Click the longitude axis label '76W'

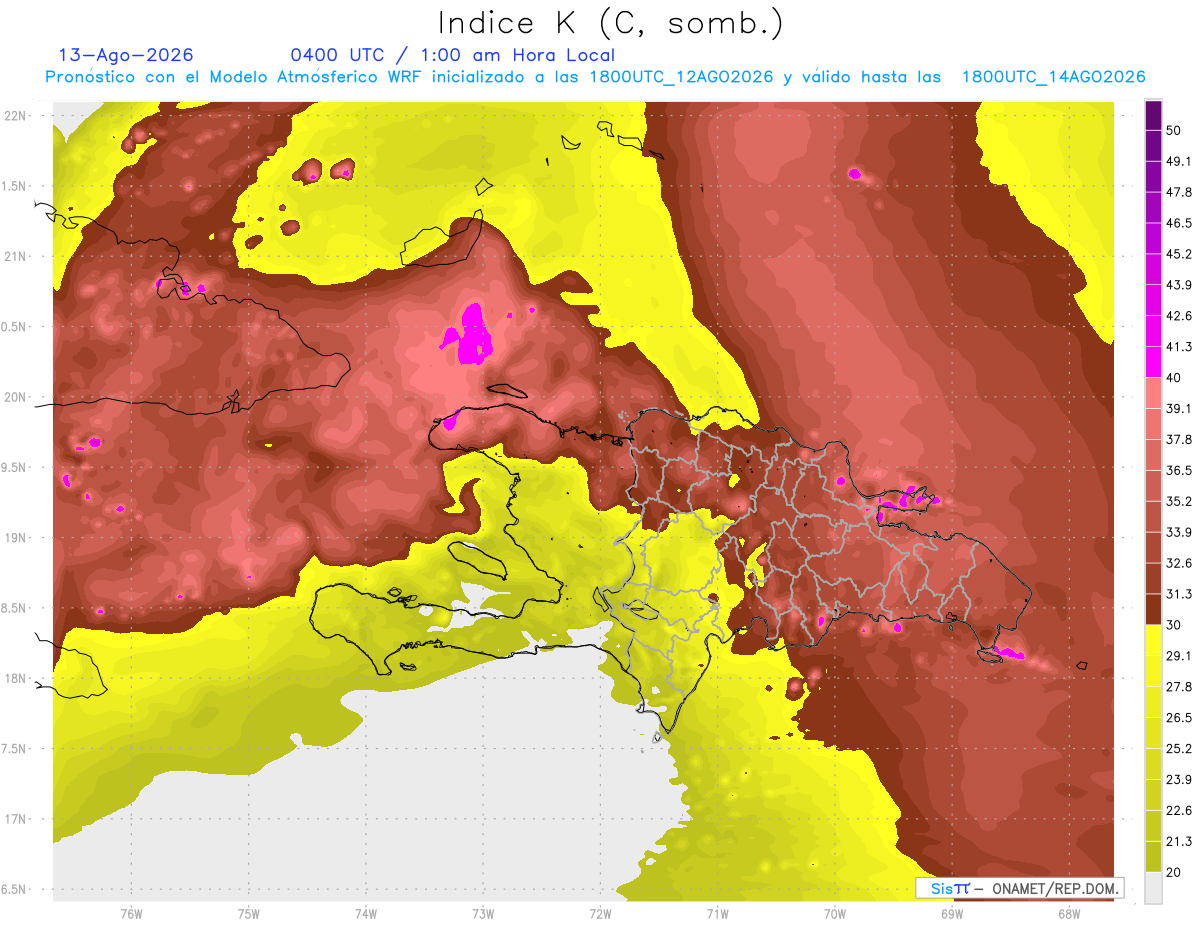pos(131,912)
